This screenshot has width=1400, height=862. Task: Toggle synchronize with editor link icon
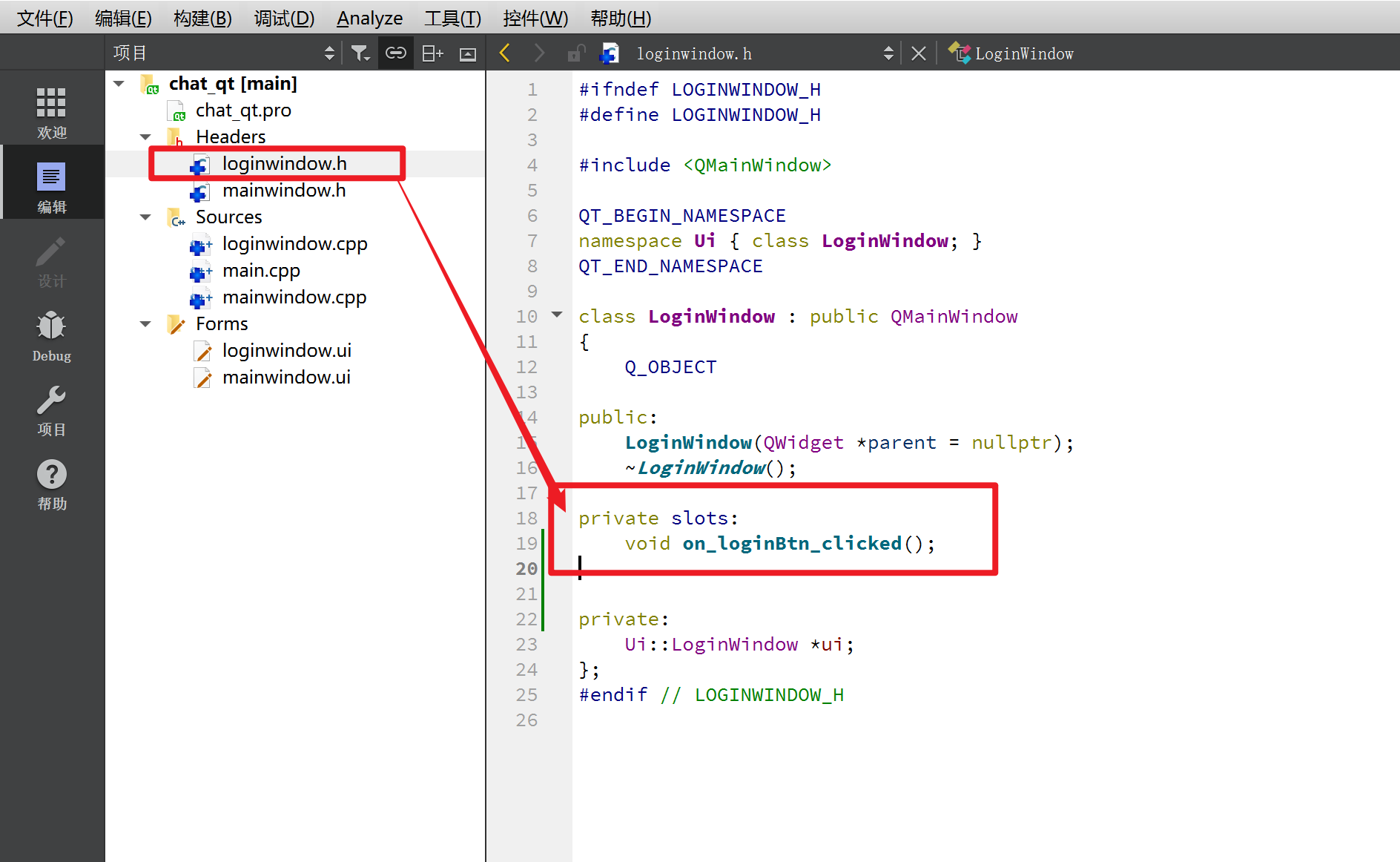click(395, 53)
